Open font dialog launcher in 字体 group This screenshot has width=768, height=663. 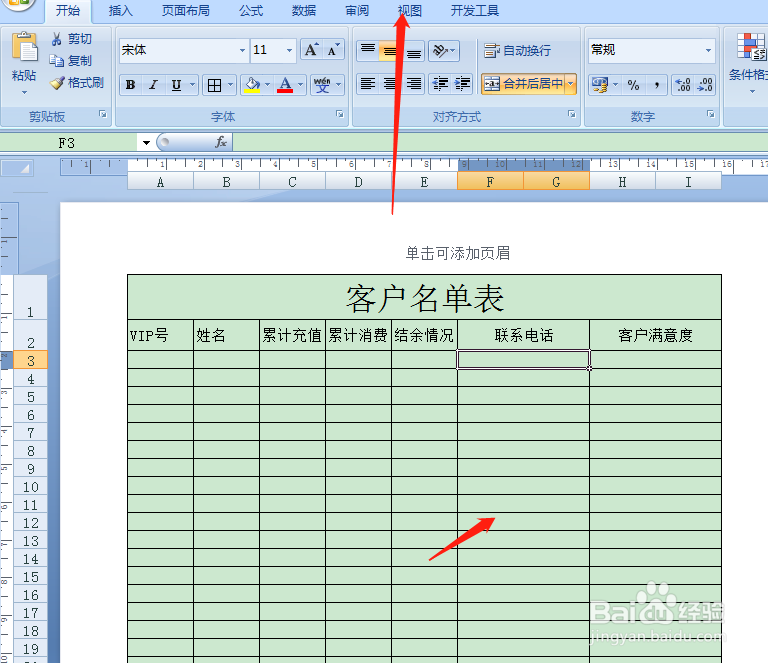pyautogui.click(x=339, y=114)
